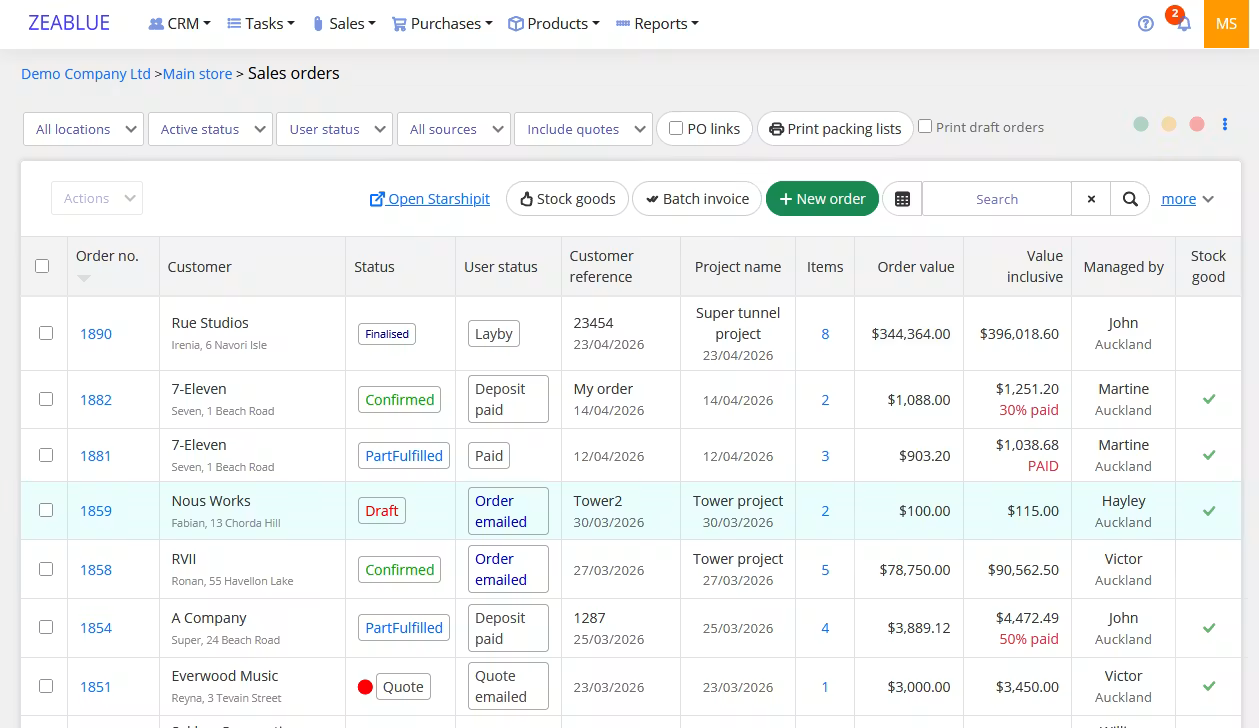Image resolution: width=1259 pixels, height=728 pixels.
Task: Open the User status filter dropdown
Action: 334,129
